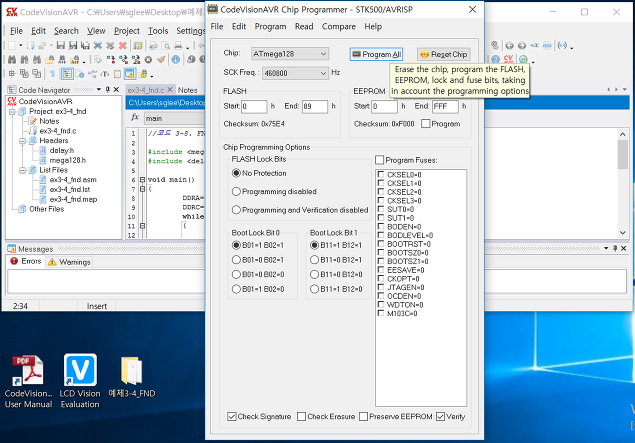Screen dimensions: 635x443
Task: Toggle the Messages panel warning icon
Action: (129, 74)
